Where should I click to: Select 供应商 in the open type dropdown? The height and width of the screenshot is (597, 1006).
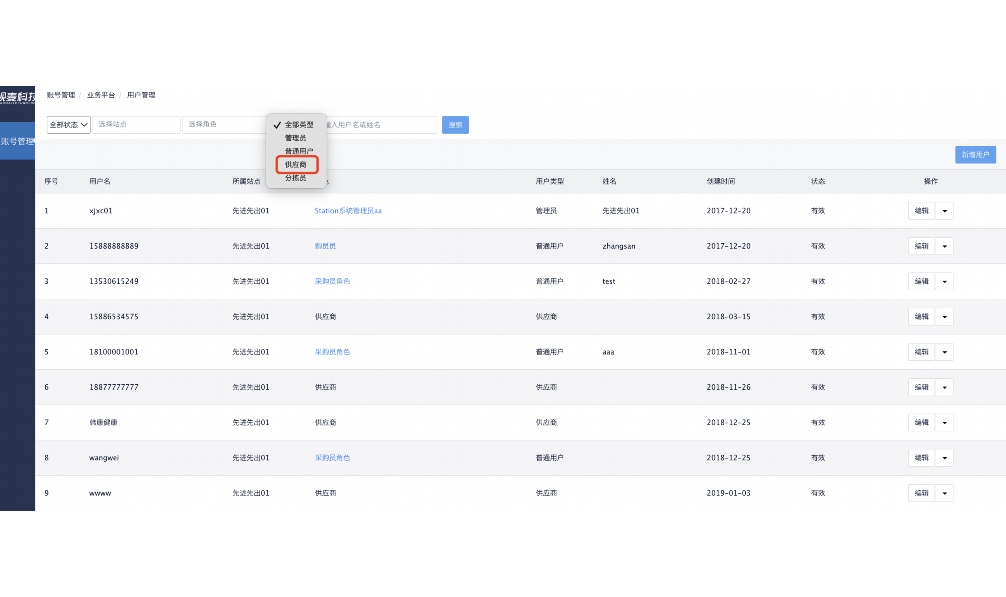coord(296,164)
